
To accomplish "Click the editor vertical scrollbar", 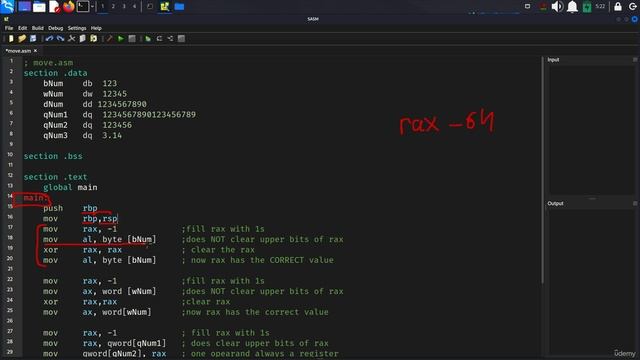I will coord(542,171).
